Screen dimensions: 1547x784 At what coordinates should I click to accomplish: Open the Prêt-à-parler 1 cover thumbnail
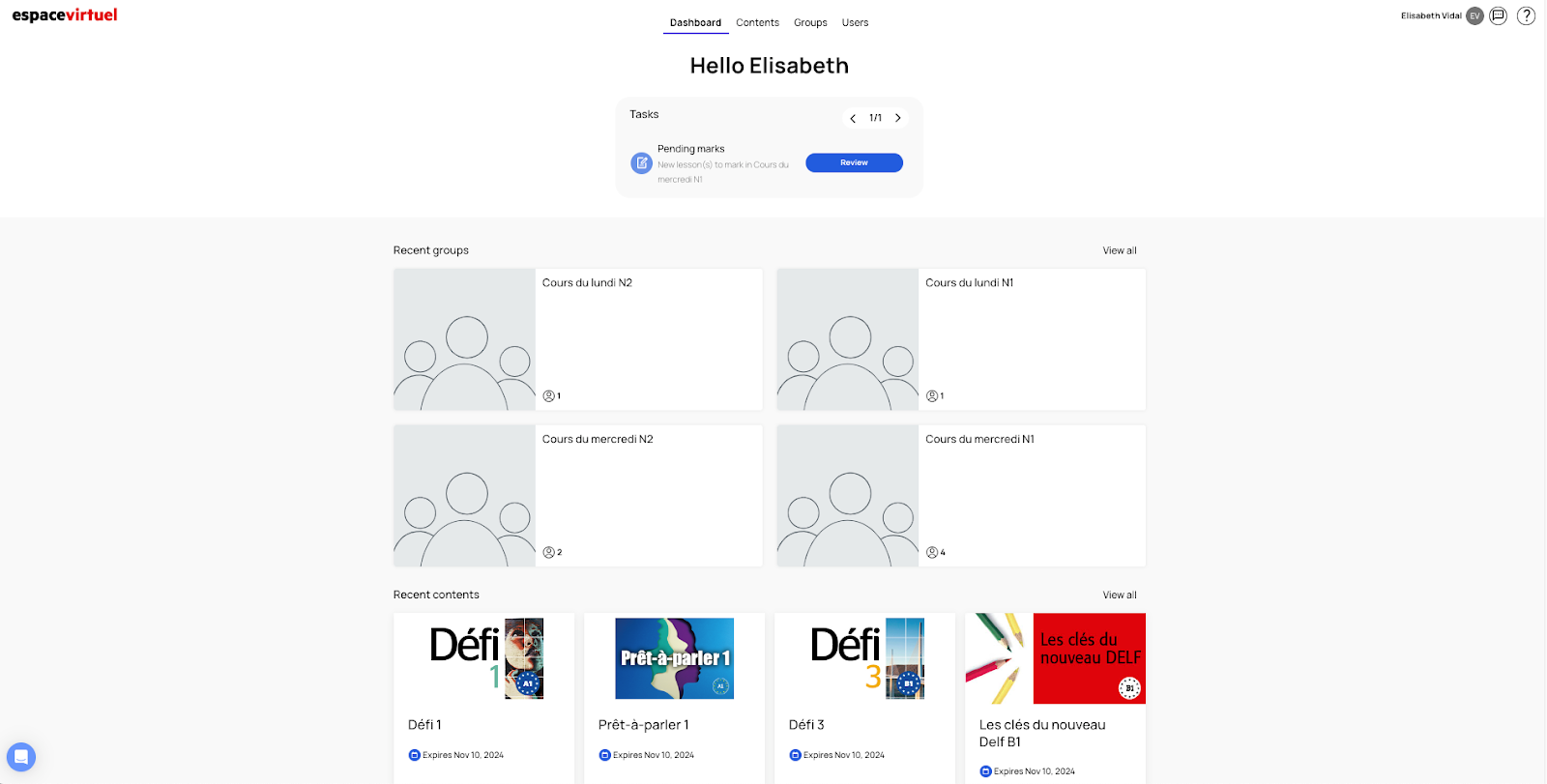click(675, 658)
